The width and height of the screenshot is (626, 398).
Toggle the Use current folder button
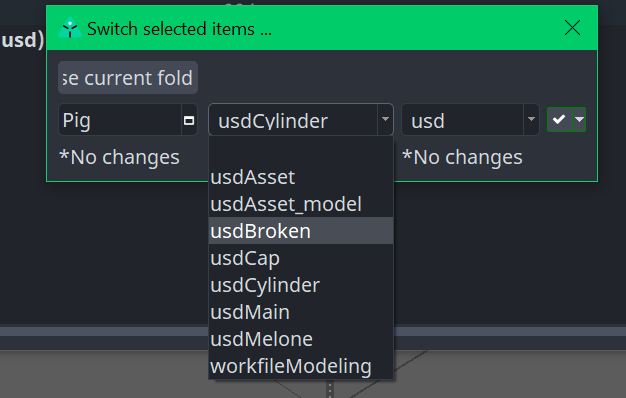pyautogui.click(x=128, y=77)
